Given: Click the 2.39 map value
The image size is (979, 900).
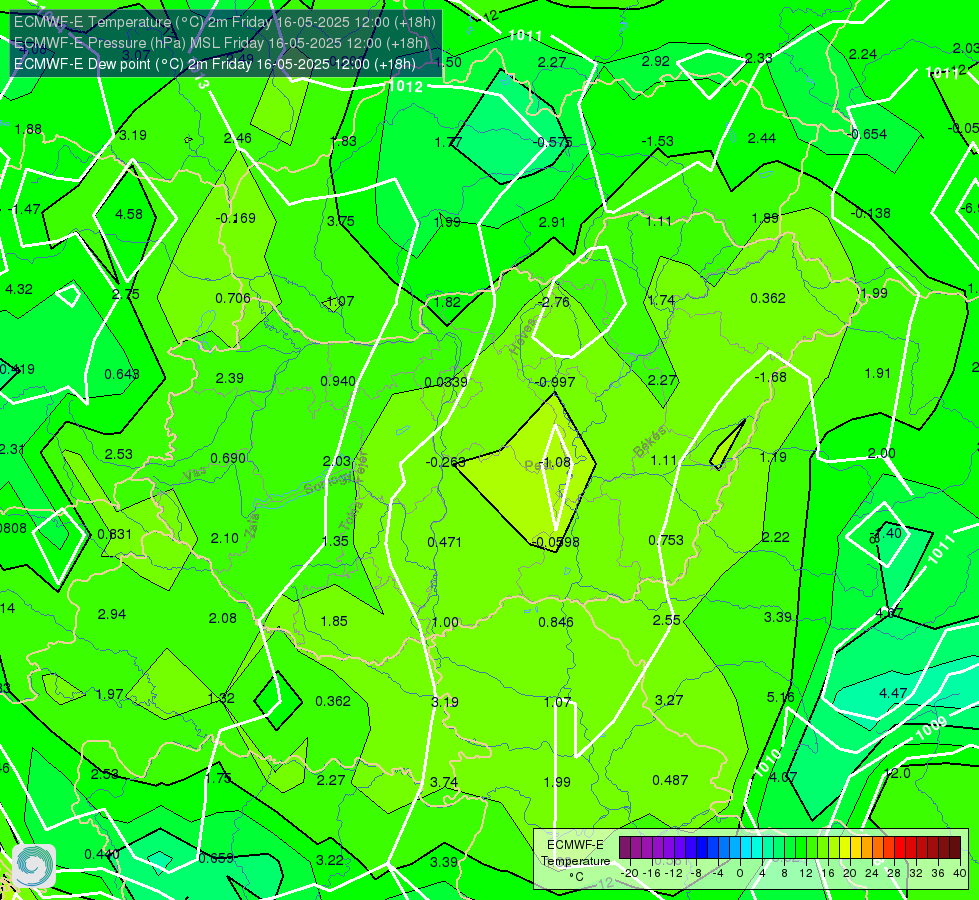Looking at the screenshot, I should [229, 378].
